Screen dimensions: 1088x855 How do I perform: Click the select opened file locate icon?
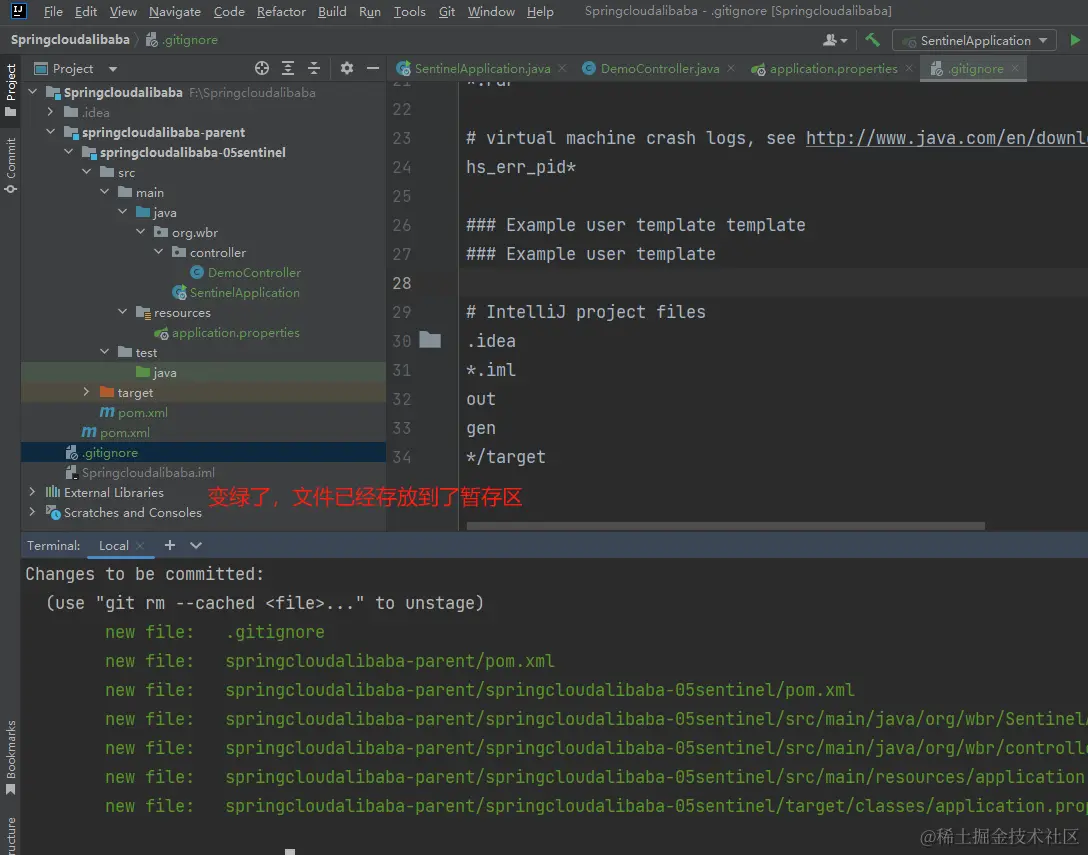click(262, 68)
